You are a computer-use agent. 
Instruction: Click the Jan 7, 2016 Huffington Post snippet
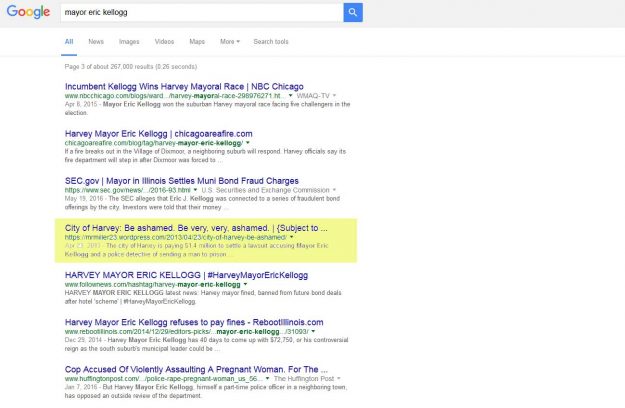coord(206,391)
